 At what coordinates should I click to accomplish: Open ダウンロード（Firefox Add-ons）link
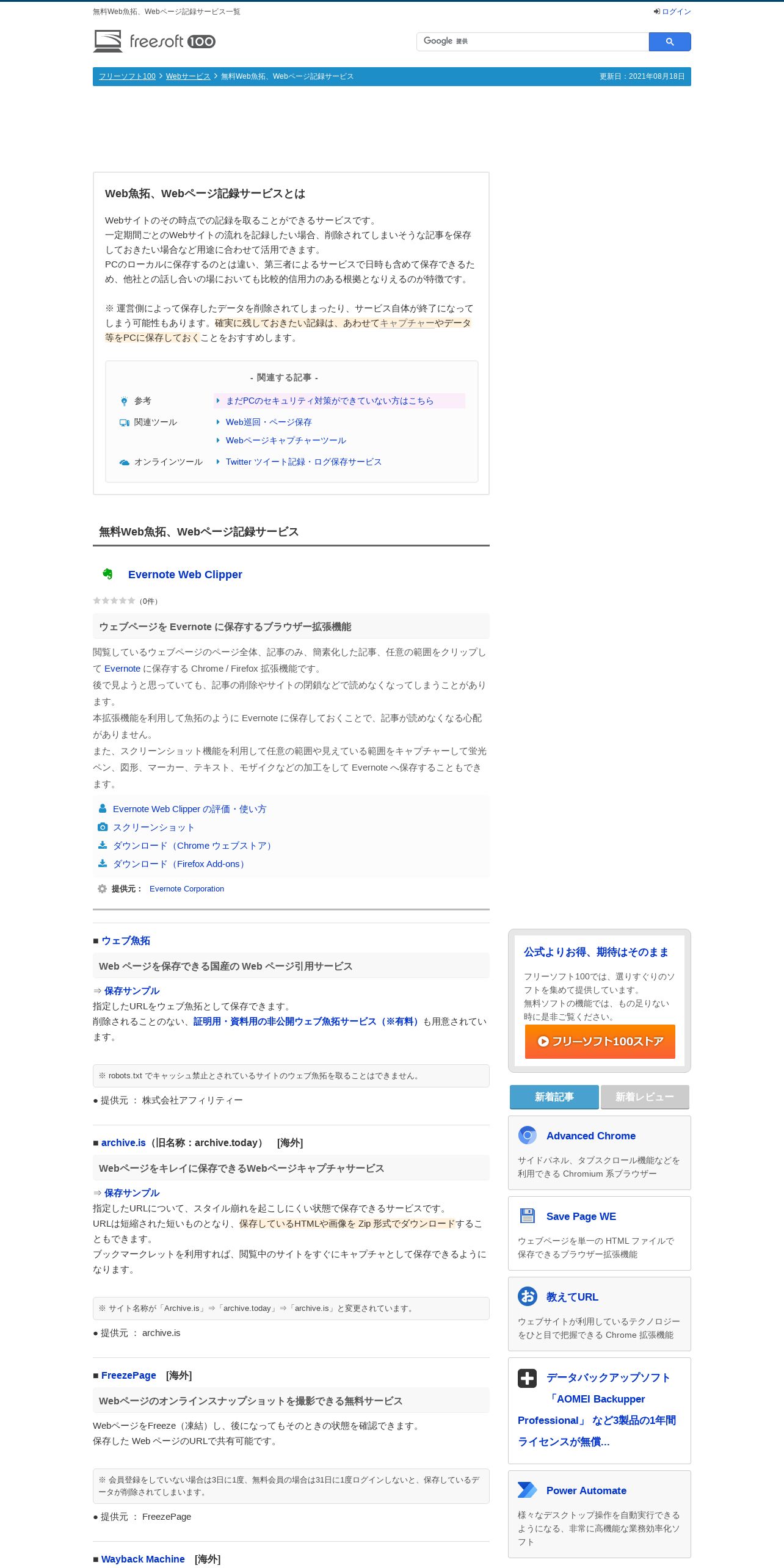tap(181, 864)
